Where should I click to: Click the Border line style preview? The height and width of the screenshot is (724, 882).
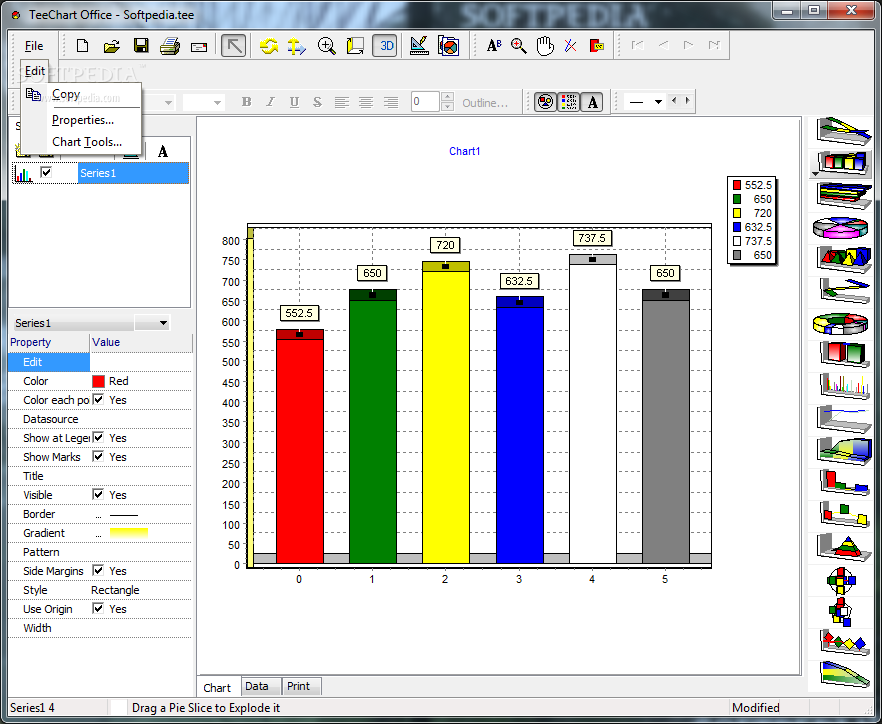(124, 515)
